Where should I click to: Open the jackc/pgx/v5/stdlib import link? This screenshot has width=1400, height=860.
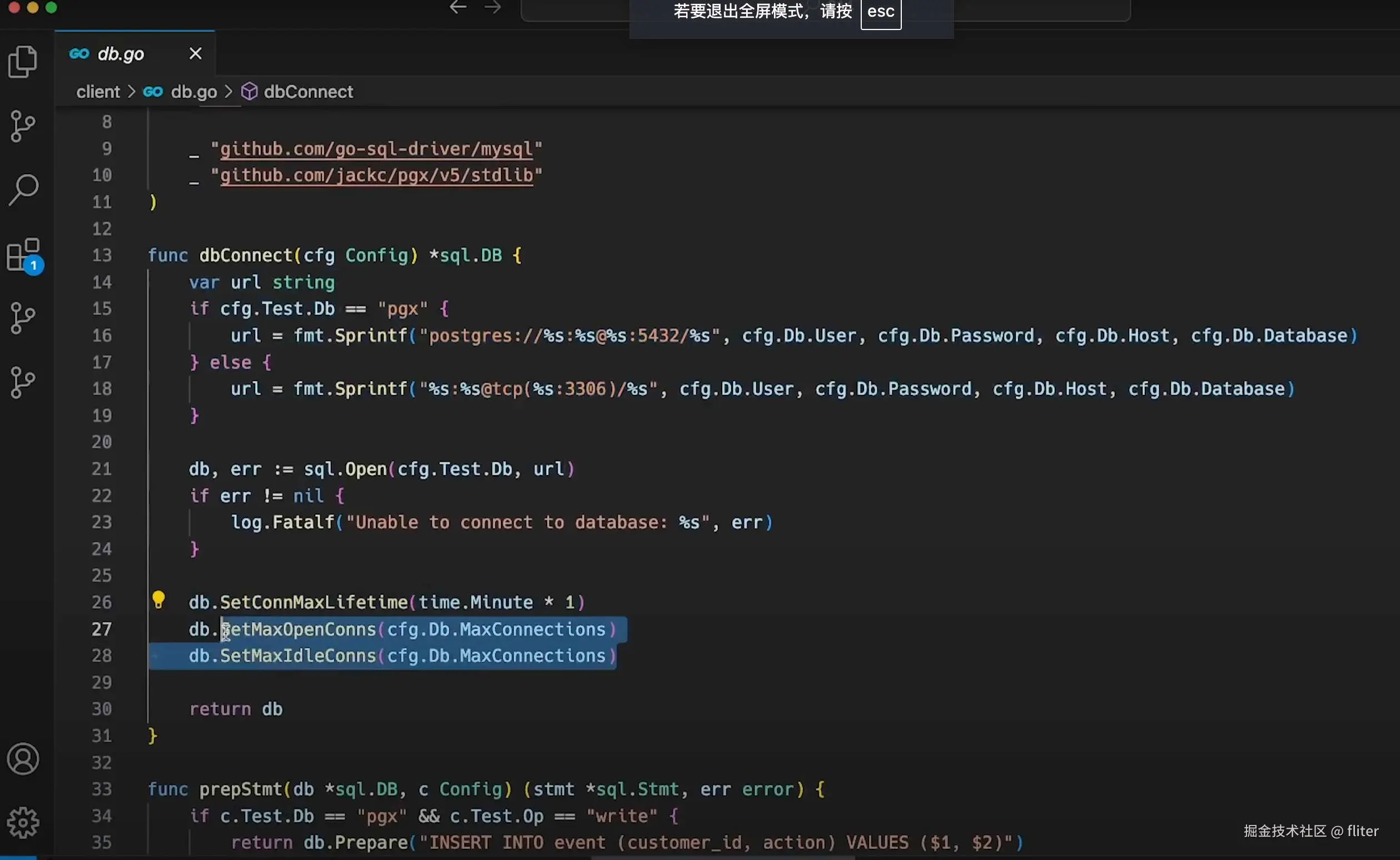tap(376, 175)
